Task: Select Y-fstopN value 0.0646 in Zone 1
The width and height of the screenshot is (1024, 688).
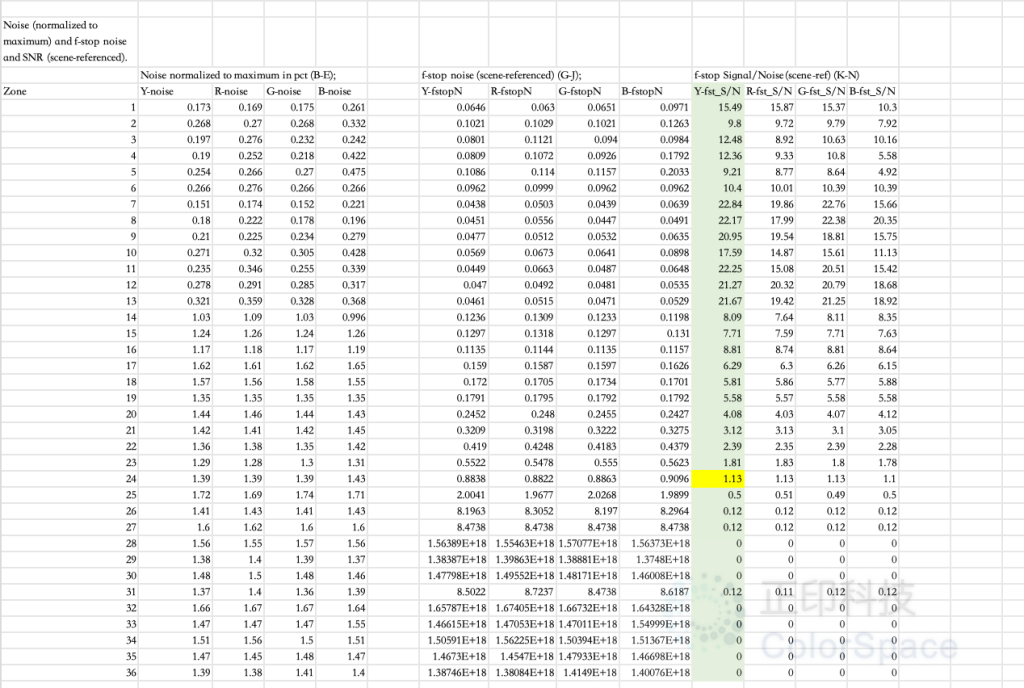Action: (454, 107)
